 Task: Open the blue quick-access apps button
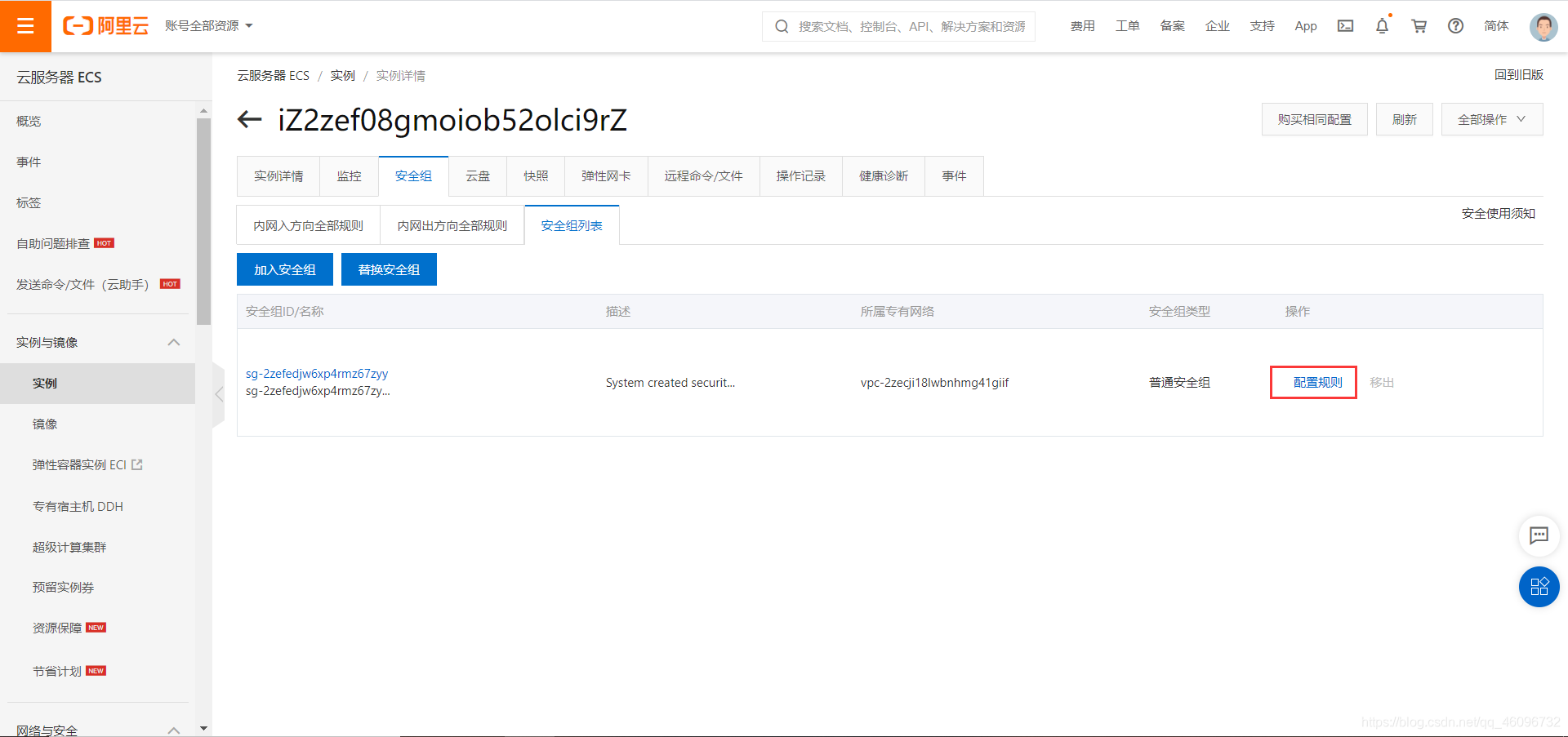pos(1539,587)
